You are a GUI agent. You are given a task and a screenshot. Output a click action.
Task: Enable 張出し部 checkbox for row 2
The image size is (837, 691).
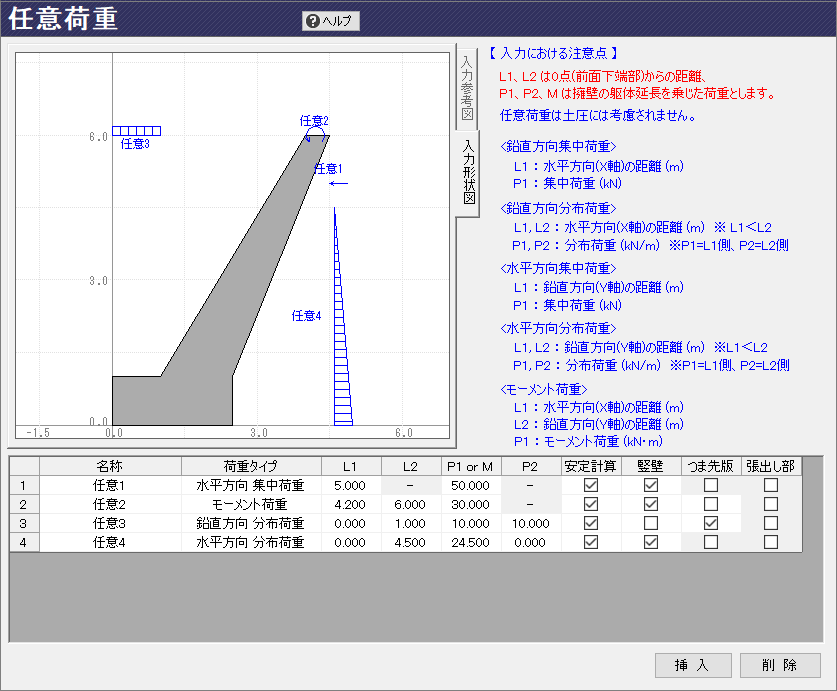pos(771,504)
